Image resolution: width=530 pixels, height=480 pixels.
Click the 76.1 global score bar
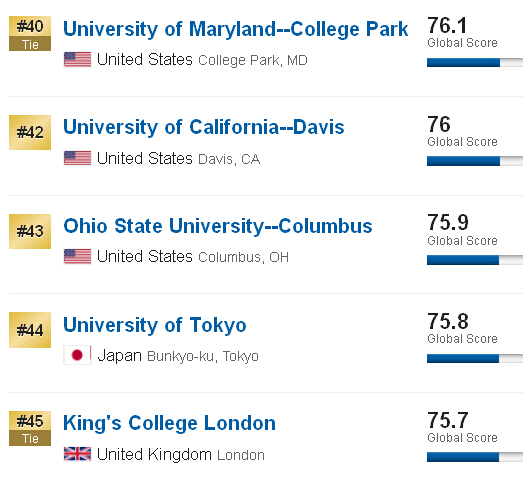click(475, 63)
